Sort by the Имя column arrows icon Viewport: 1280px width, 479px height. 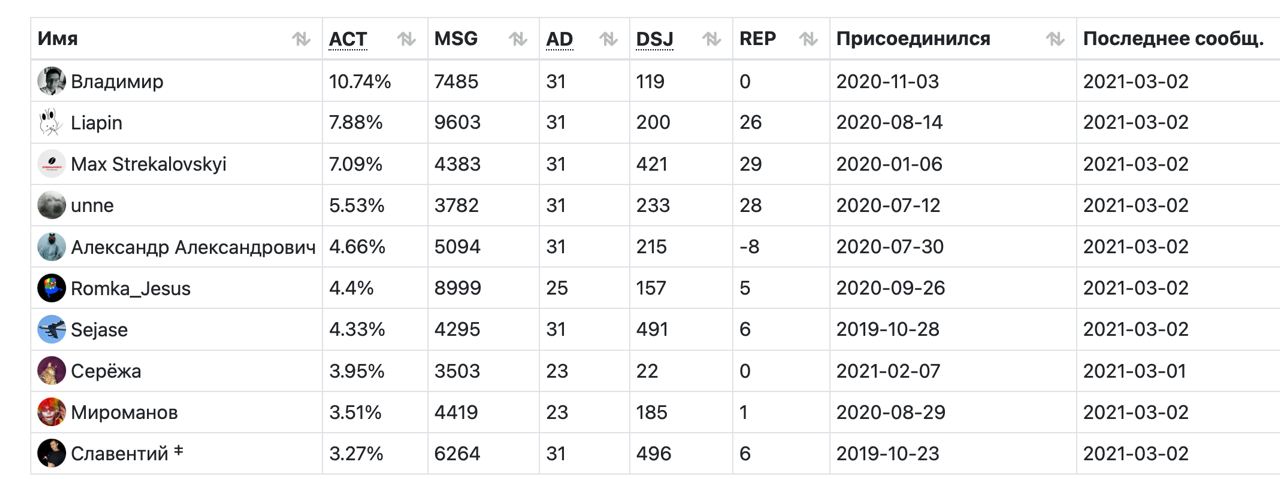coord(301,40)
